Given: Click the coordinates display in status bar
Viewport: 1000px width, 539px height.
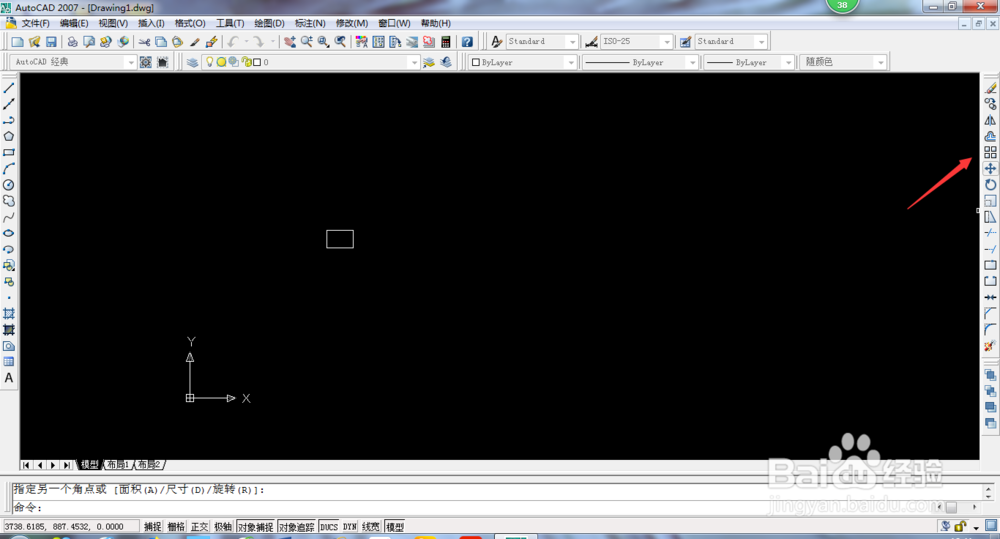Looking at the screenshot, I should click(70, 527).
